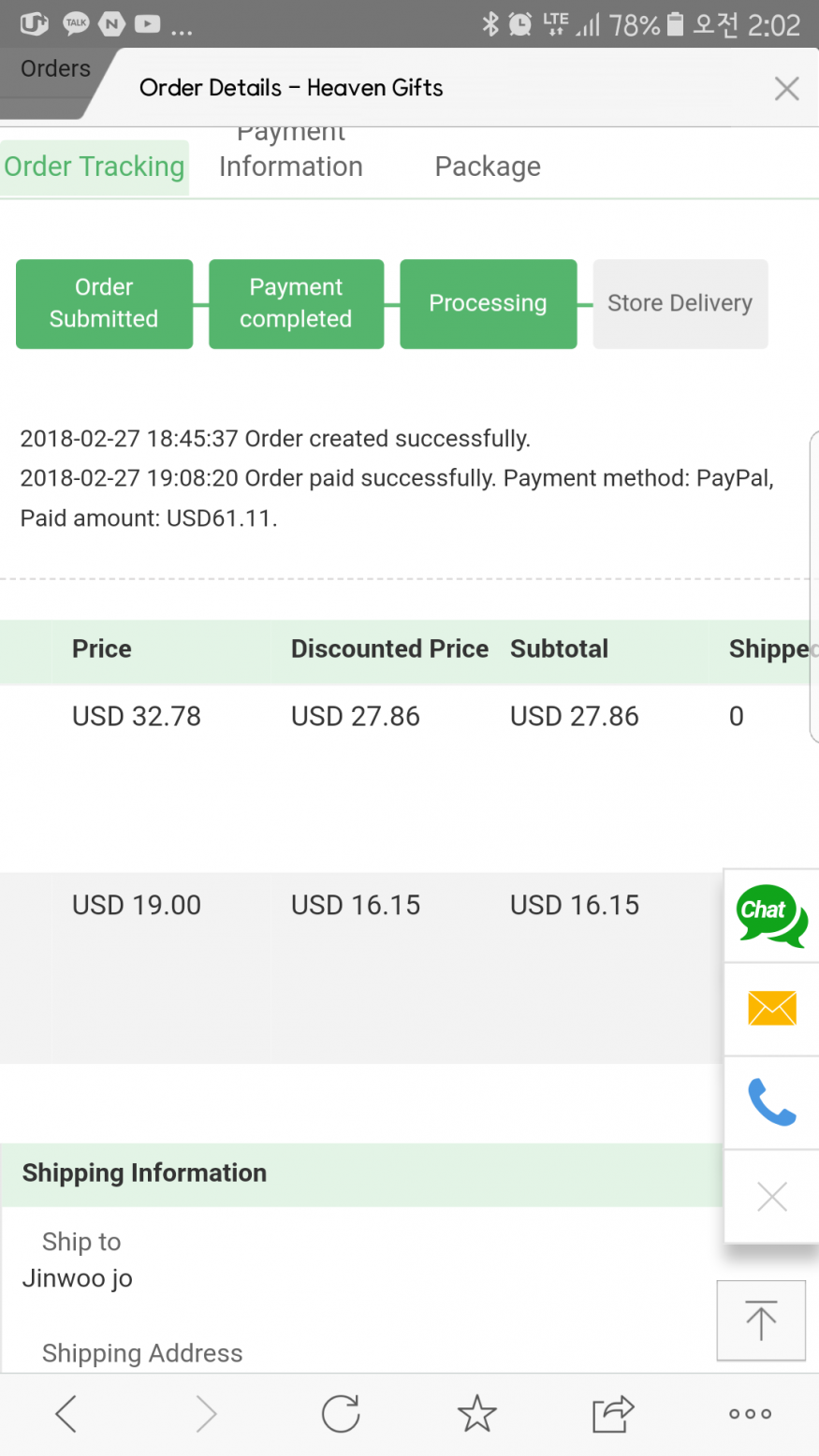Tap the Store Delivery step
819x1456 pixels.
pos(680,303)
